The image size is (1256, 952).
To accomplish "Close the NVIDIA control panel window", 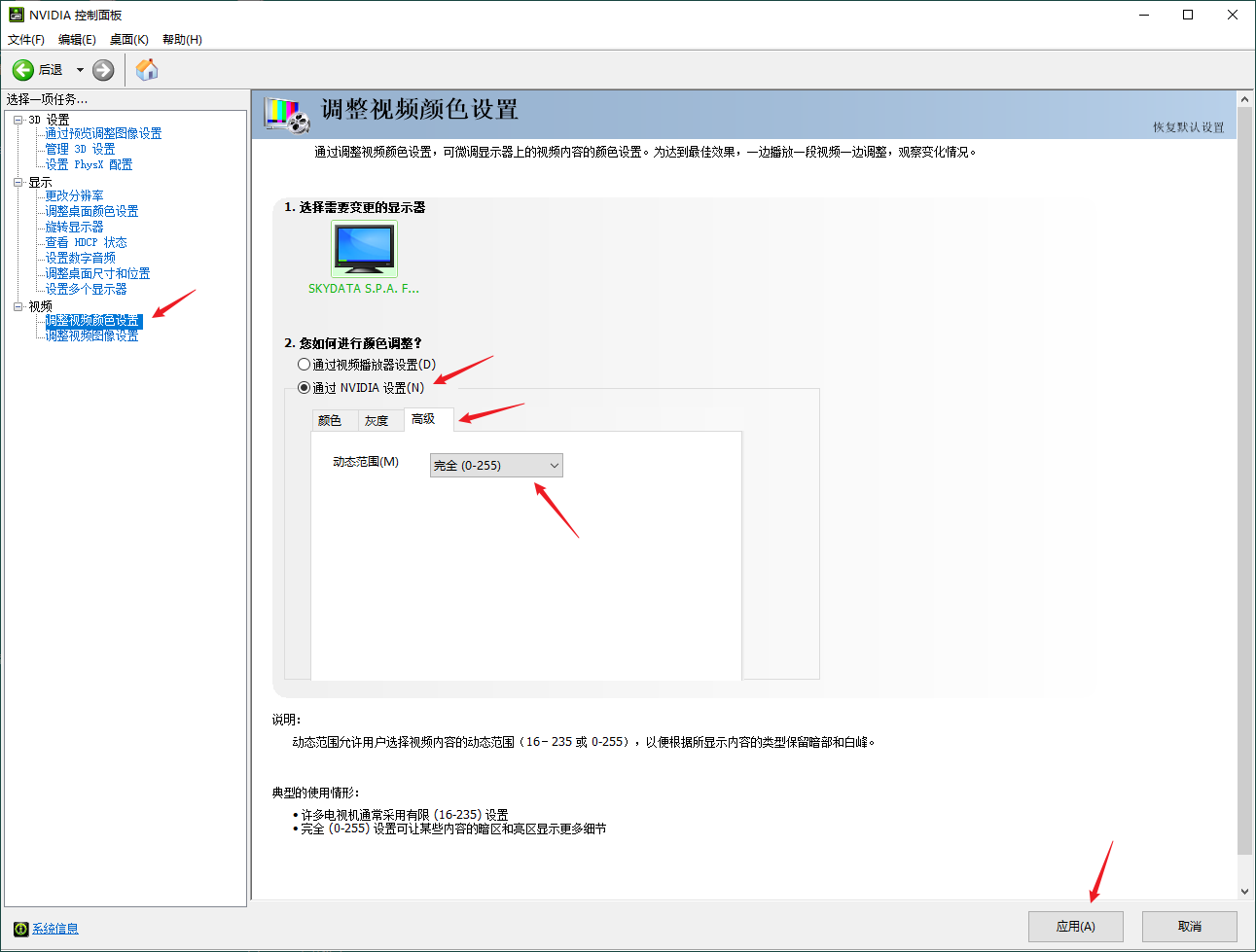I will 1233,15.
